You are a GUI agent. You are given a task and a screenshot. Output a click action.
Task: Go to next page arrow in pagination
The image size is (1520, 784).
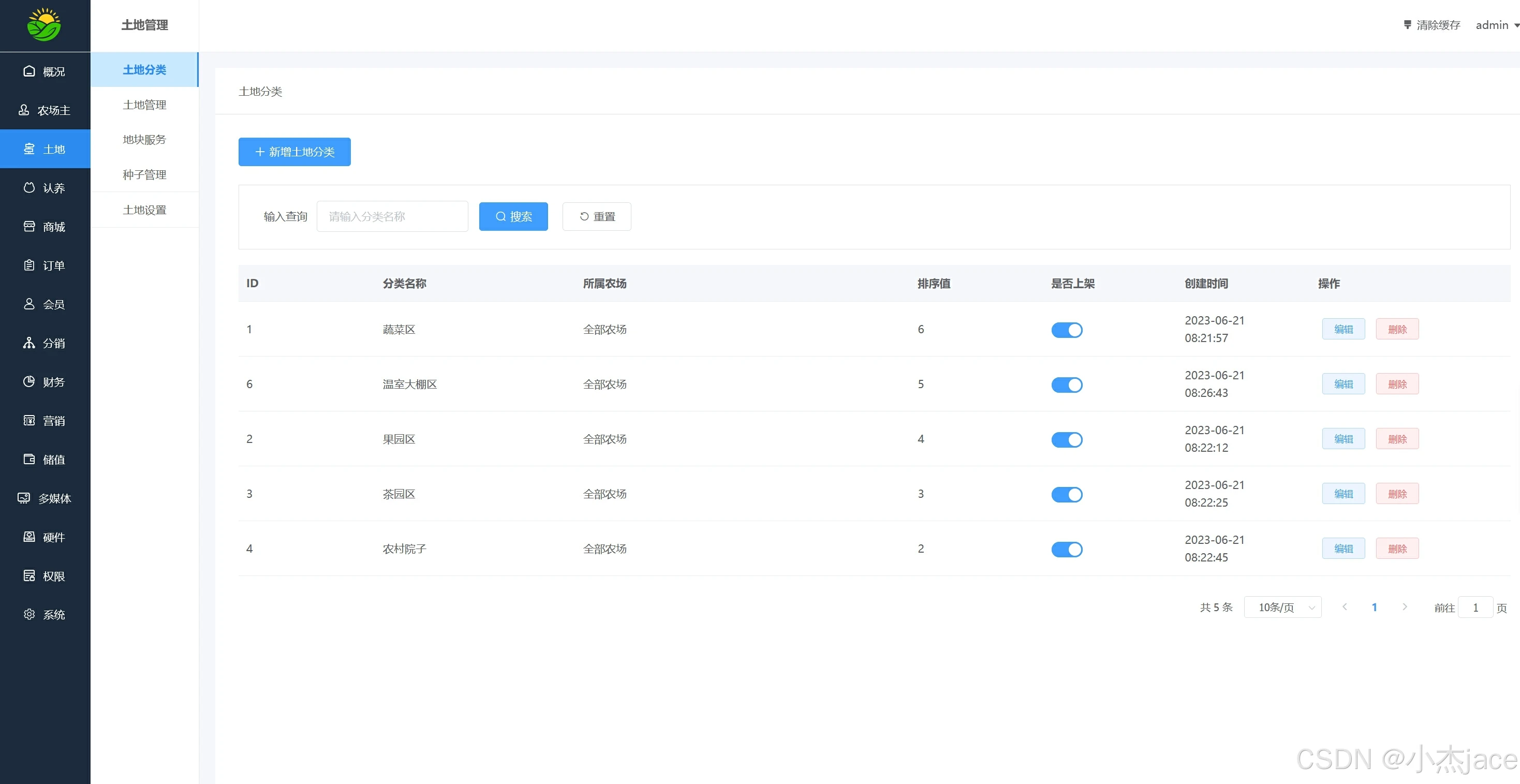coord(1405,607)
